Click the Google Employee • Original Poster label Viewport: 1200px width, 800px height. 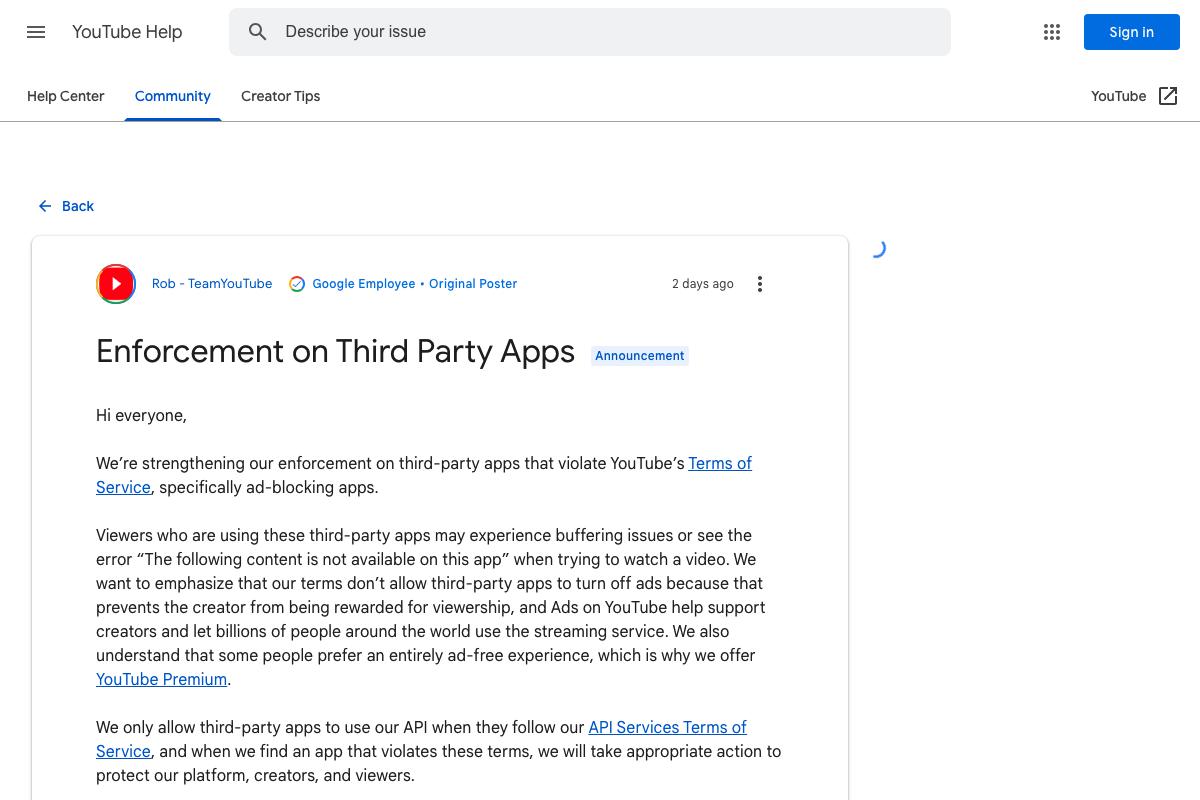click(415, 284)
